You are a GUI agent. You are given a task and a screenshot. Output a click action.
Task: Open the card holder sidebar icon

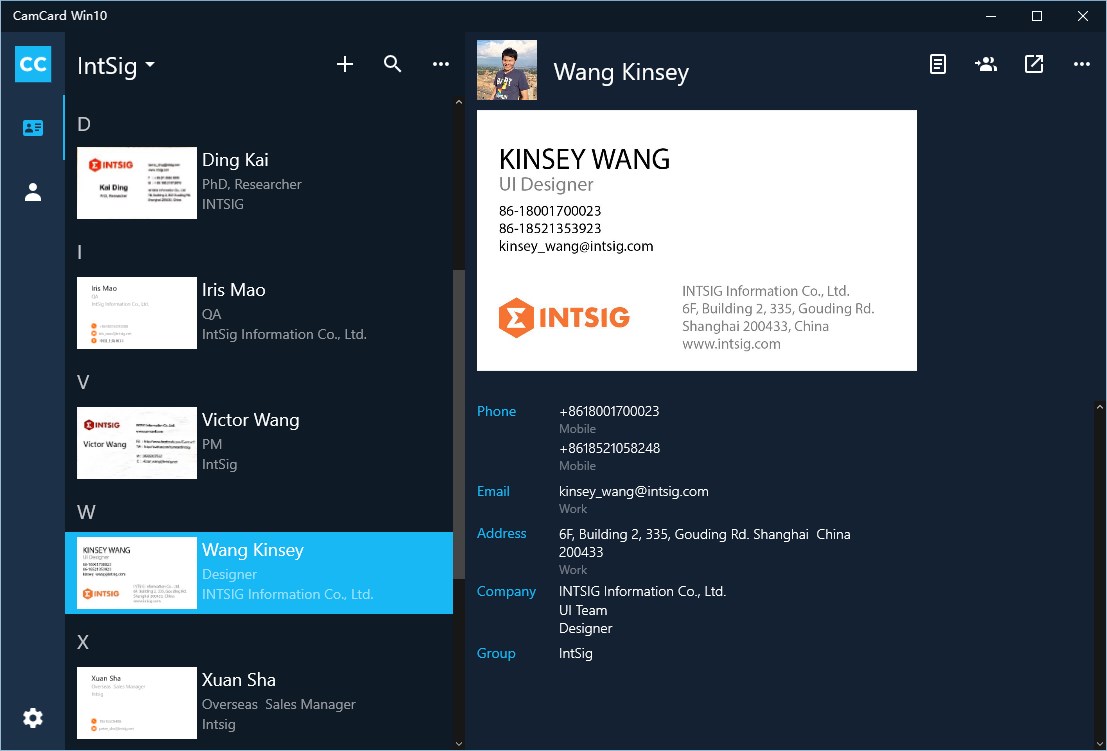coord(32,128)
